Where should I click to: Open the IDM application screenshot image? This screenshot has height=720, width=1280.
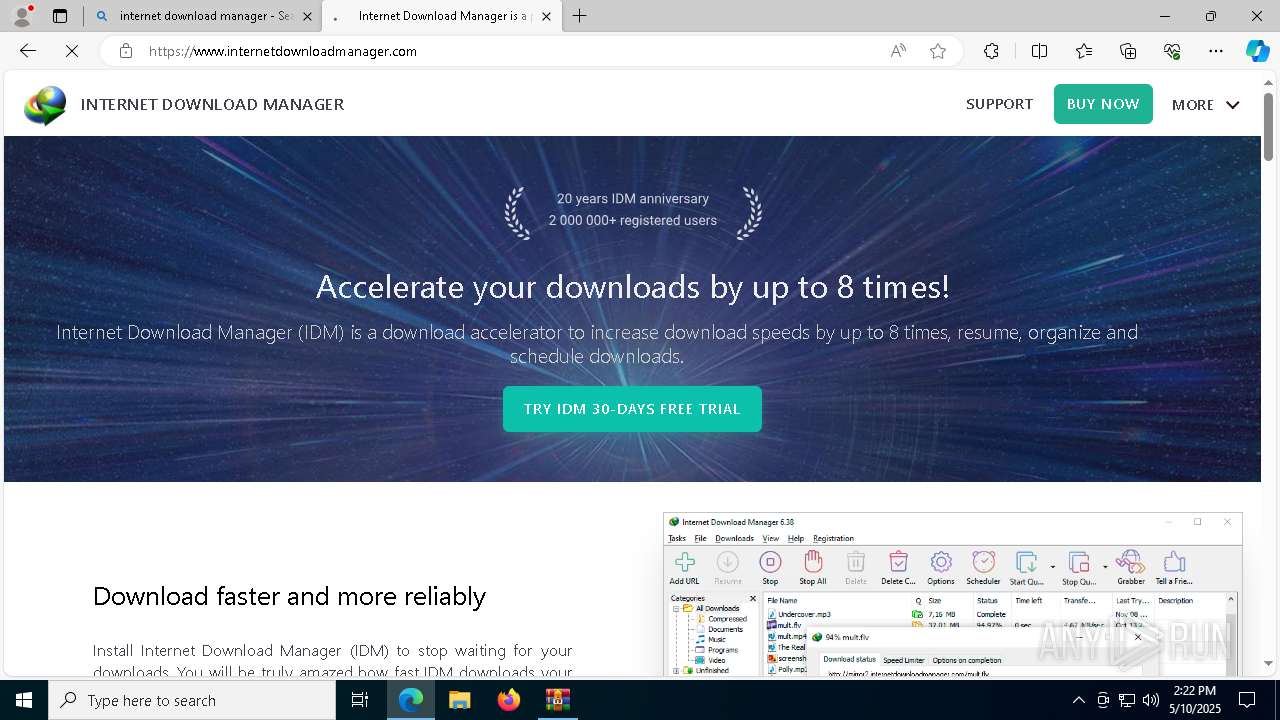952,594
